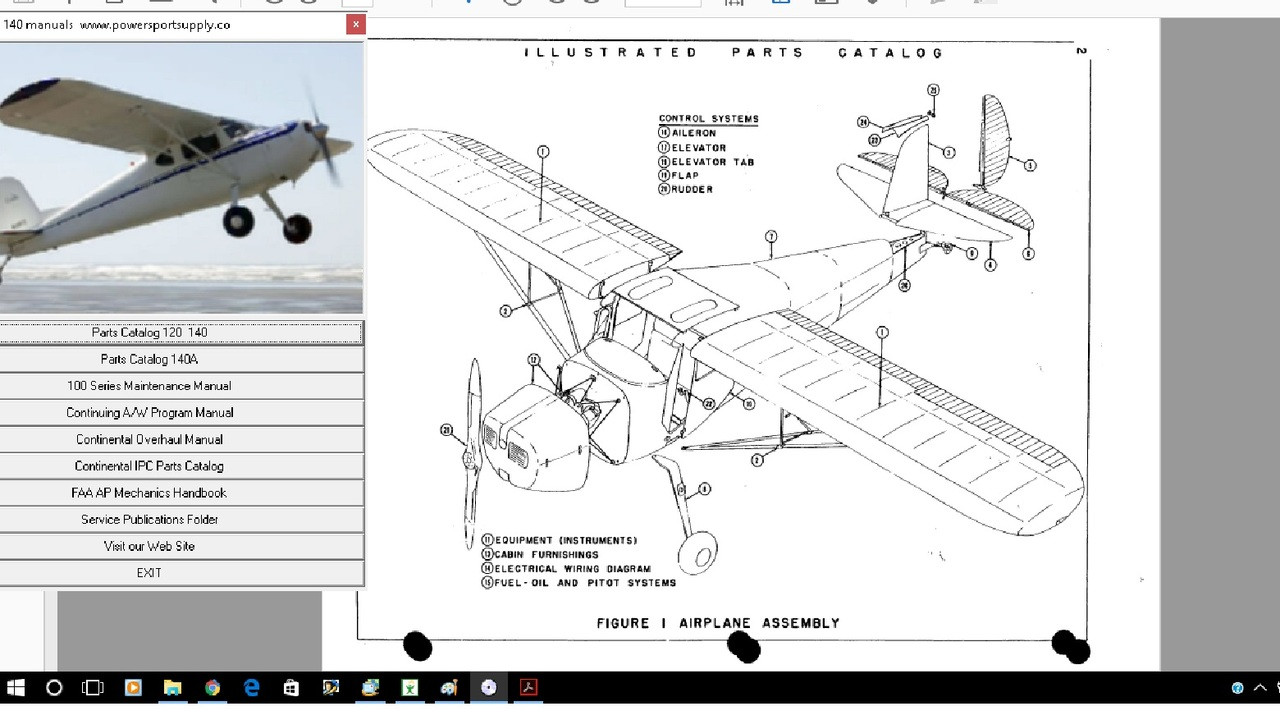Image resolution: width=1280 pixels, height=720 pixels.
Task: Click the FLAP legend entry
Action: click(x=679, y=176)
